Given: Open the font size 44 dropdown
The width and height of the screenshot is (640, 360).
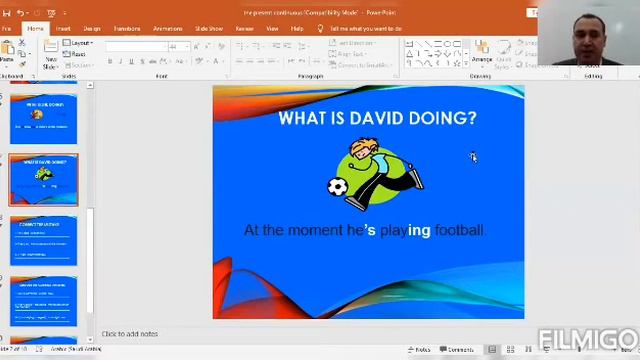Looking at the screenshot, I should coord(187,47).
